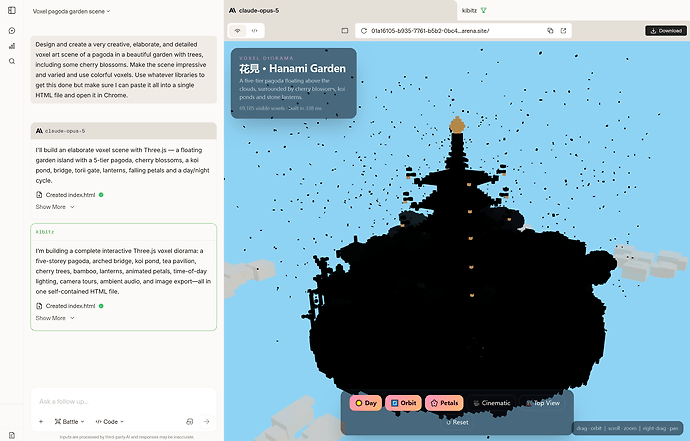The height and width of the screenshot is (441, 690).
Task: Click the Download button
Action: (666, 31)
